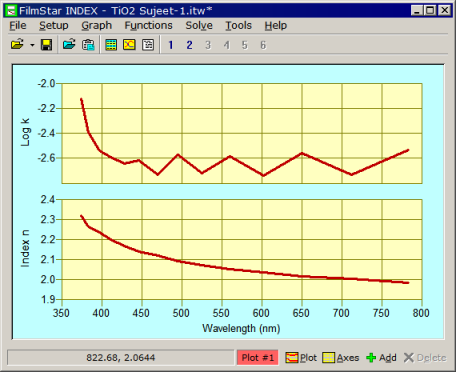Open the Functions menu
Image resolution: width=456 pixels, height=372 pixels.
[148, 26]
